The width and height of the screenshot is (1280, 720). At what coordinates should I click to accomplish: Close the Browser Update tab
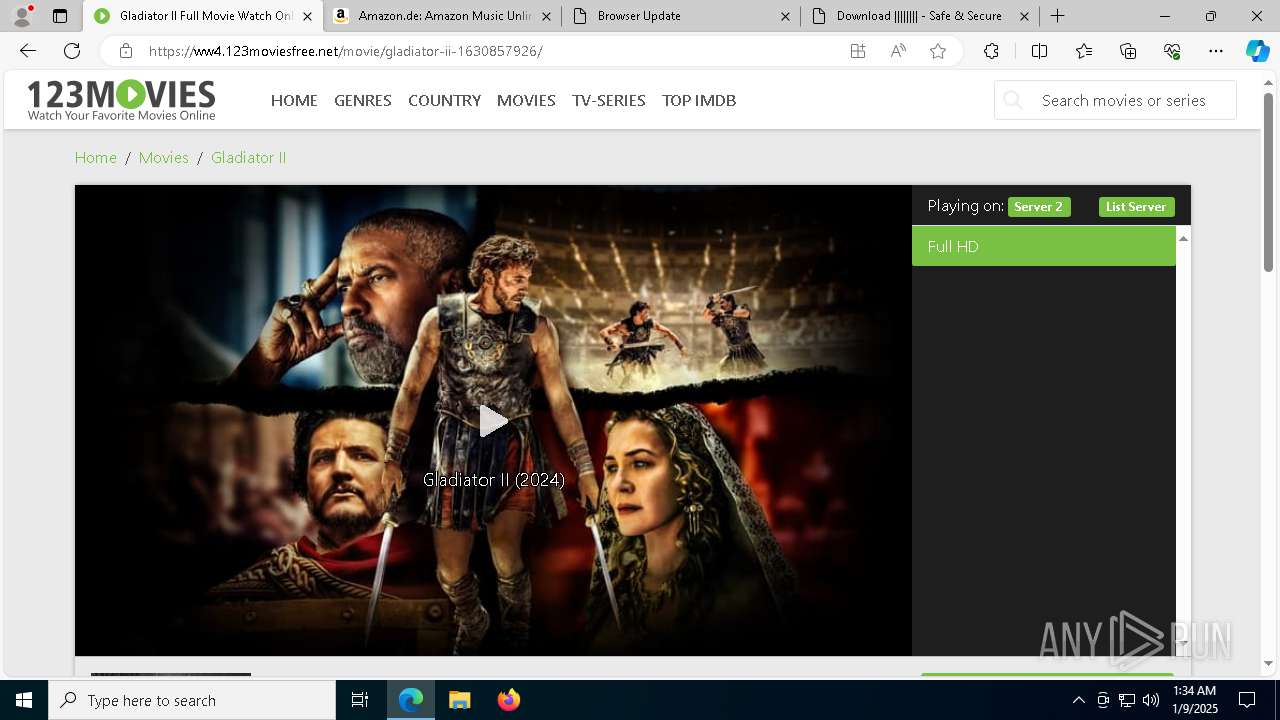click(x=785, y=16)
